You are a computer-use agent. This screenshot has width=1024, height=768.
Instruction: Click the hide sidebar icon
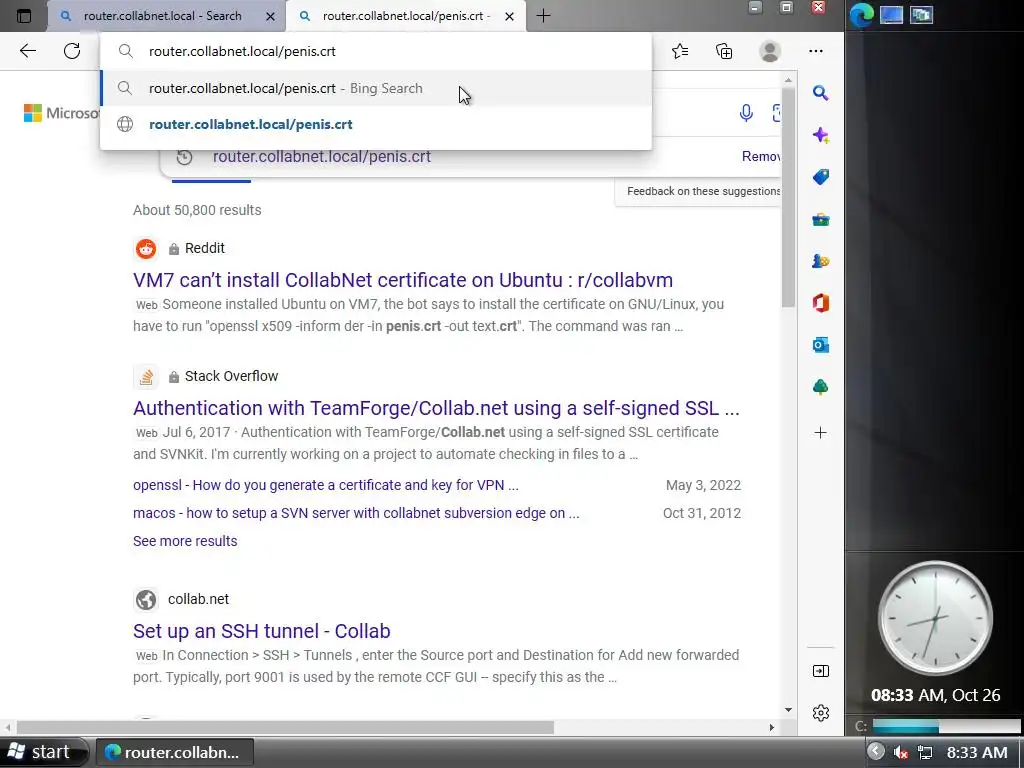pos(821,671)
